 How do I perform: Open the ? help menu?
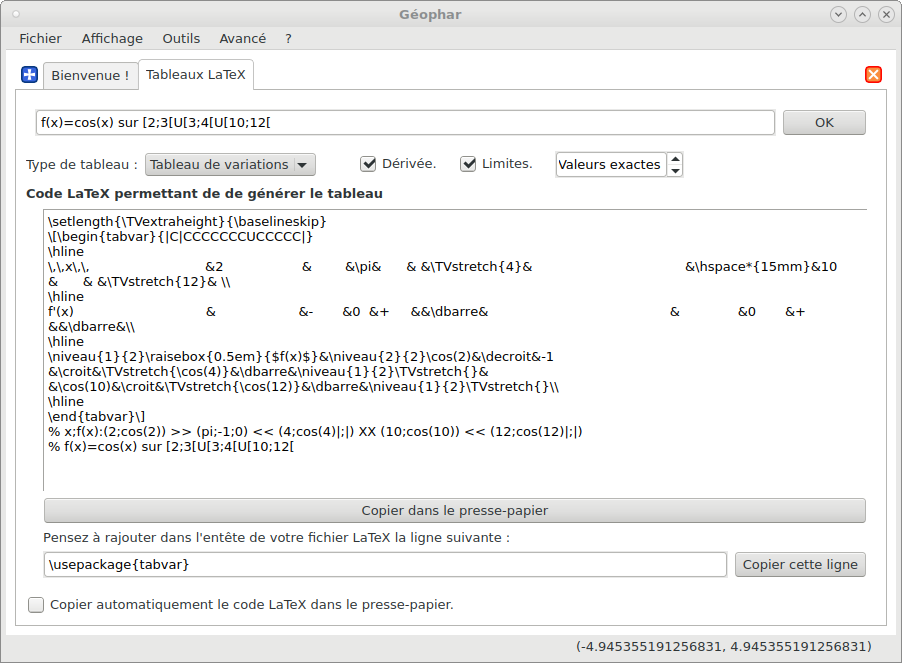tap(288, 39)
